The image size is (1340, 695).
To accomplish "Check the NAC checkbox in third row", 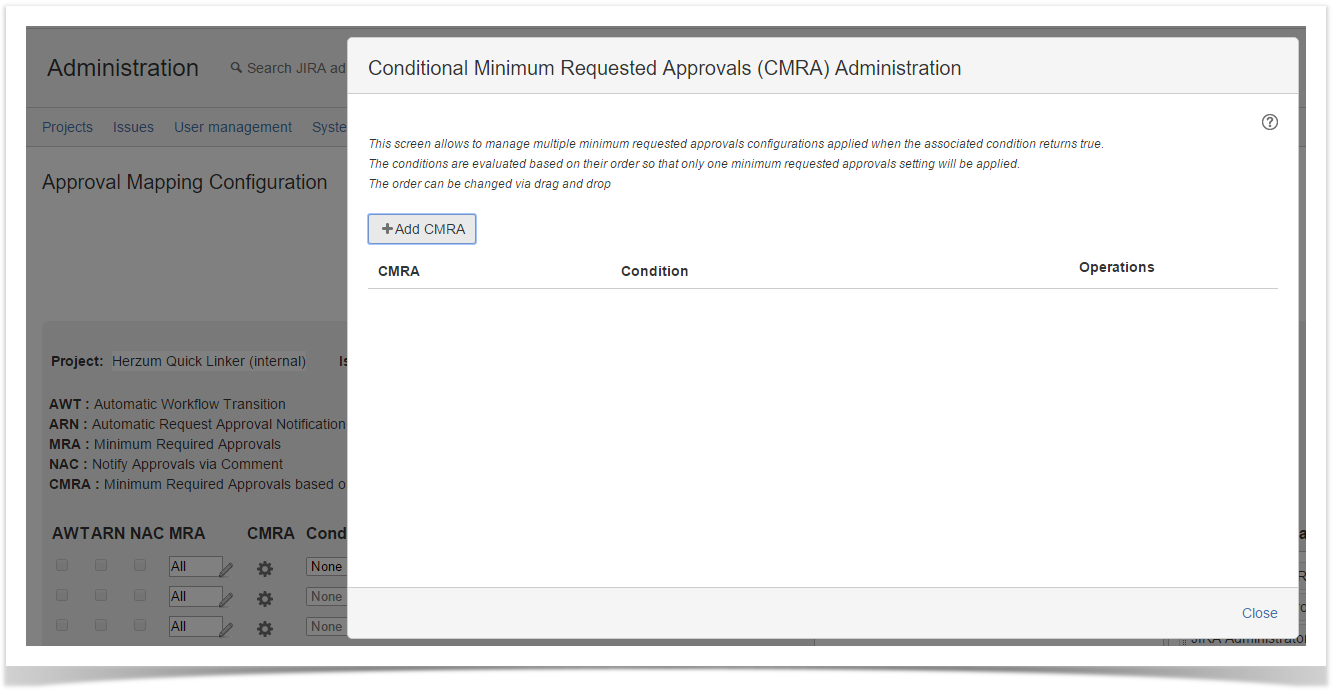I will point(140,625).
